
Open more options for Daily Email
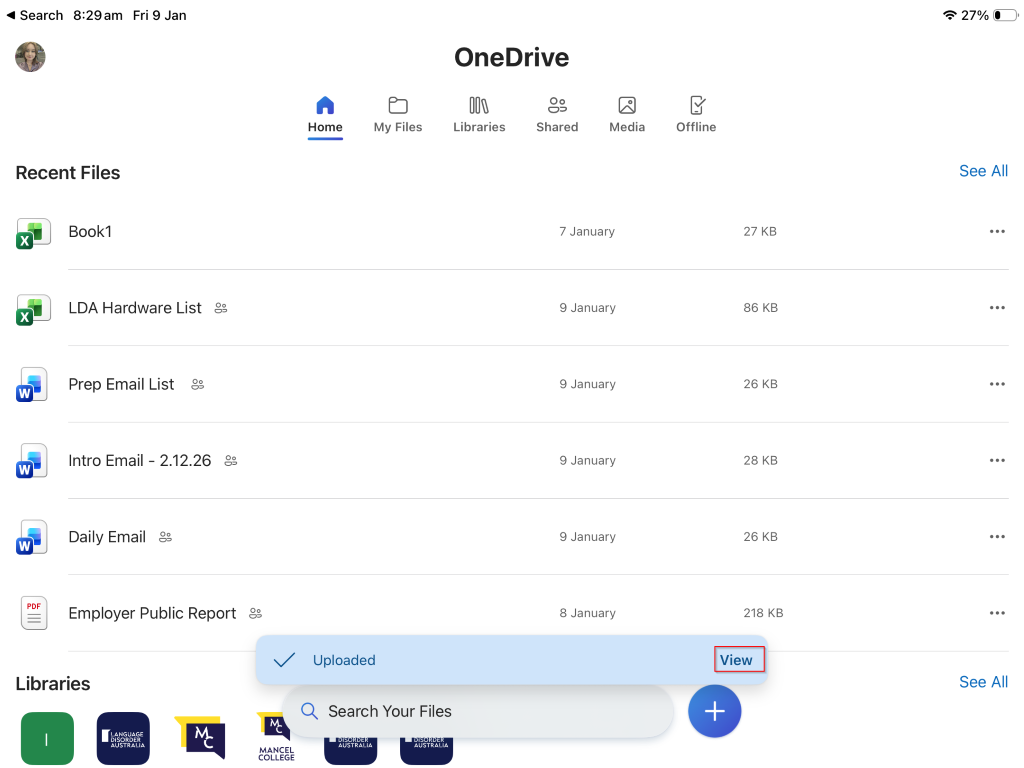pyautogui.click(x=997, y=537)
